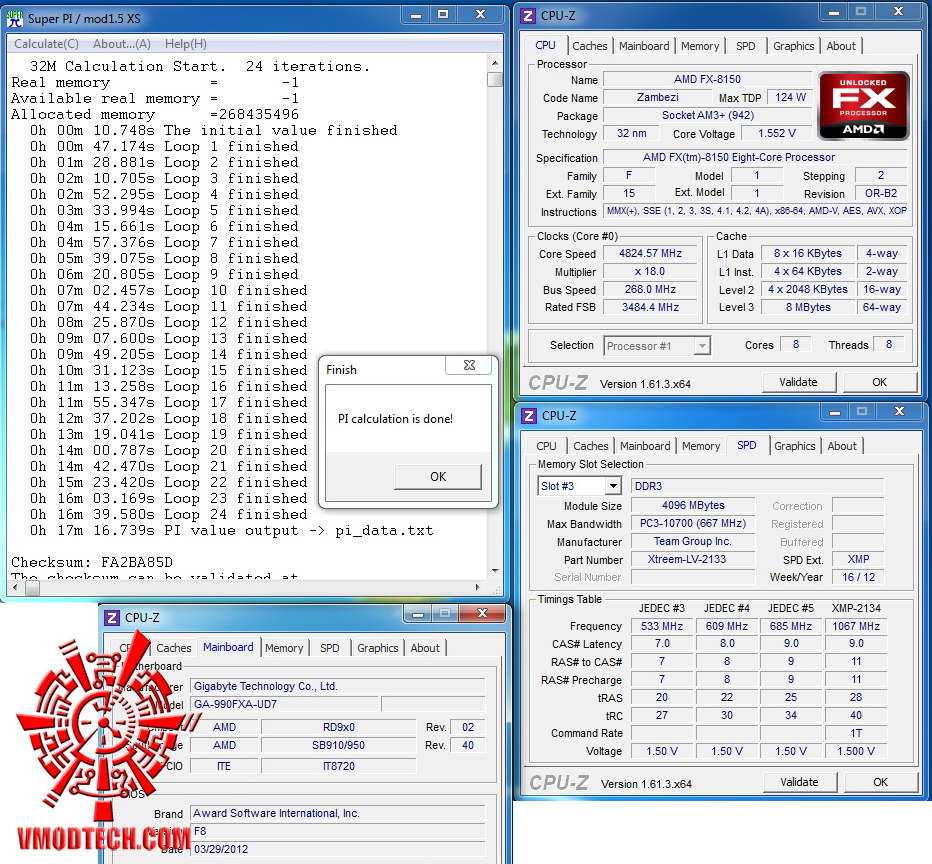932x864 pixels.
Task: Click the Core Voltage value 1.552 V
Action: (x=776, y=133)
